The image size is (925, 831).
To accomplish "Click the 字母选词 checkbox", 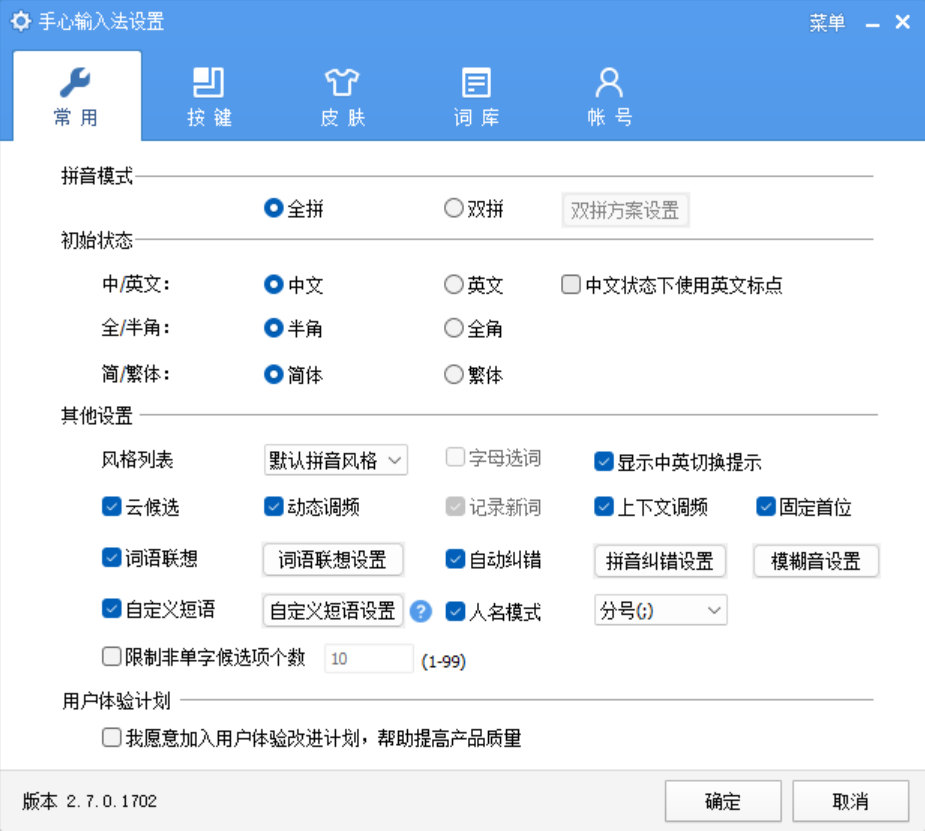I will 494,458.
